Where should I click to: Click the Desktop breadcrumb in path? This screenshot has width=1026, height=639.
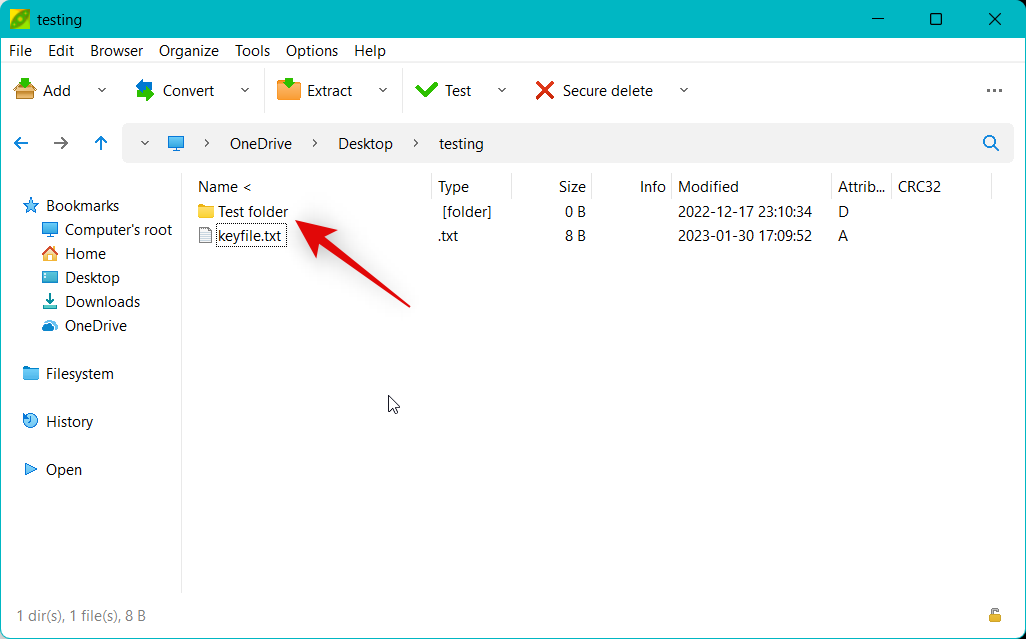[x=365, y=143]
